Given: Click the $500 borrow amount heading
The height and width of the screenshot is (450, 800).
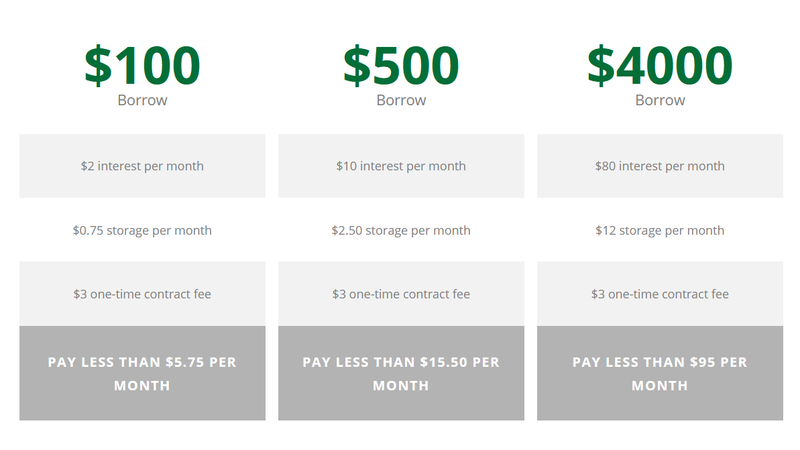Looking at the screenshot, I should point(401,65).
